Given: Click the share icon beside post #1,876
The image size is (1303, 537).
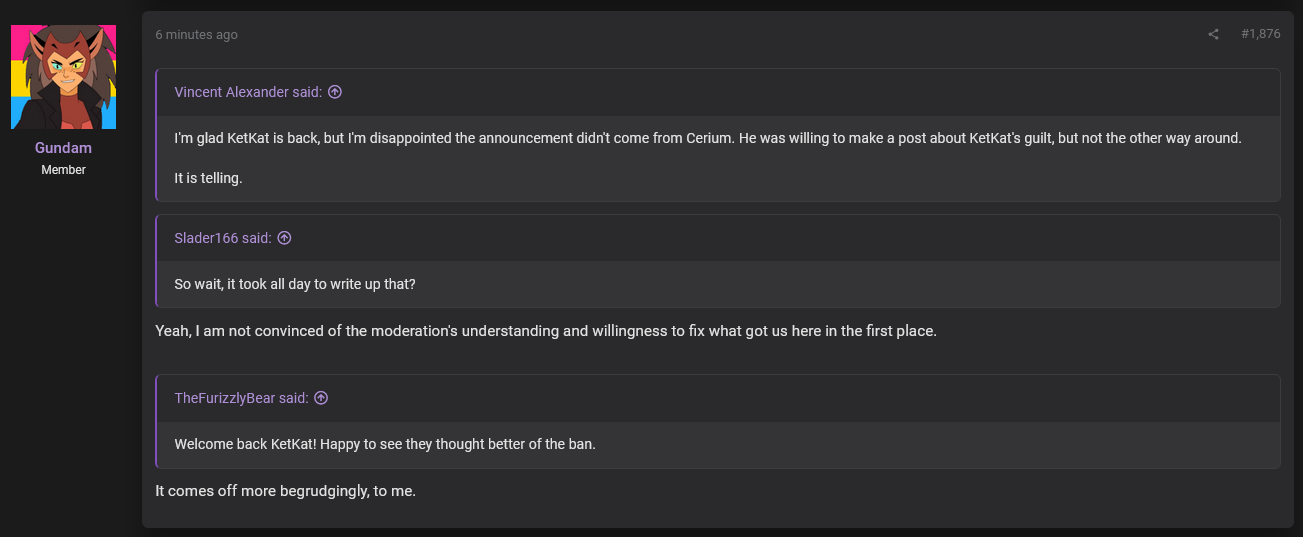Looking at the screenshot, I should point(1213,34).
